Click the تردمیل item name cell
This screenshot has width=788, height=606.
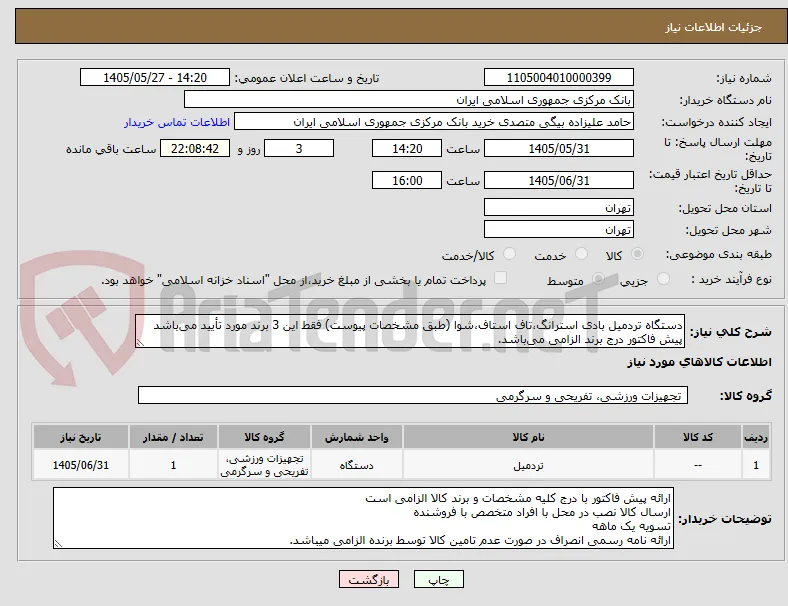point(528,465)
